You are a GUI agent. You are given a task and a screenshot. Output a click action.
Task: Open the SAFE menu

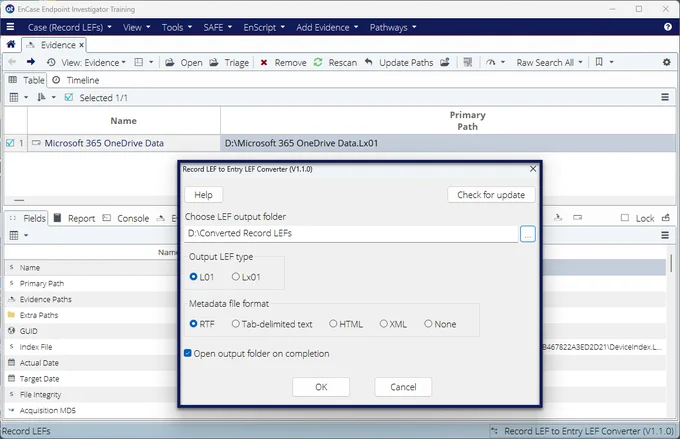pos(218,27)
